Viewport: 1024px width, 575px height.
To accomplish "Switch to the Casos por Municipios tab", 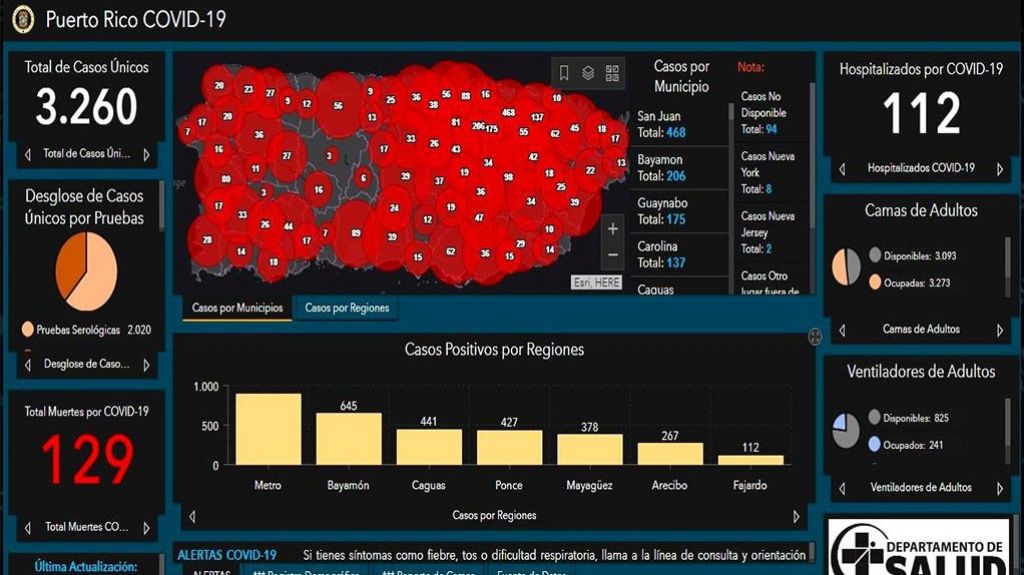I will coord(237,308).
